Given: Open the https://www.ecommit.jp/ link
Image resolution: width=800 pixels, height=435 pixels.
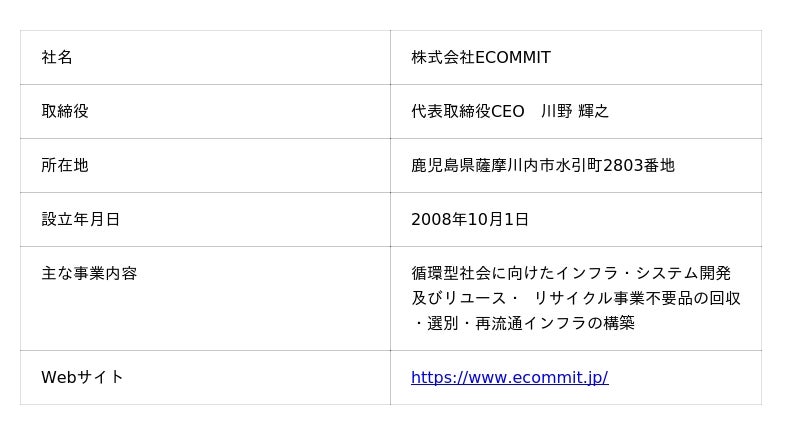Looking at the screenshot, I should [509, 377].
